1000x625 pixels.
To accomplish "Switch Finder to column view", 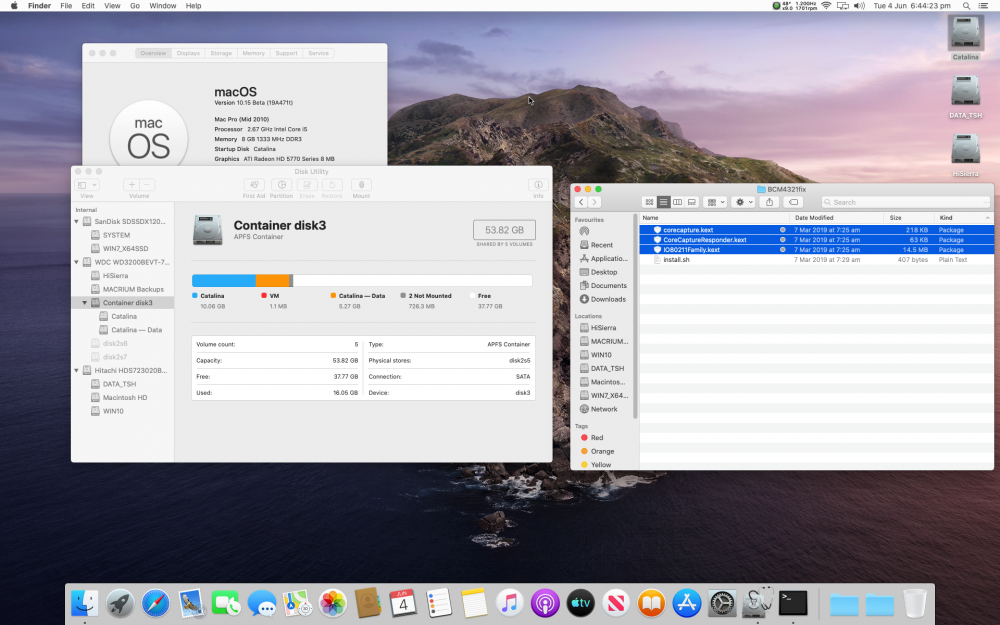I will coord(677,202).
